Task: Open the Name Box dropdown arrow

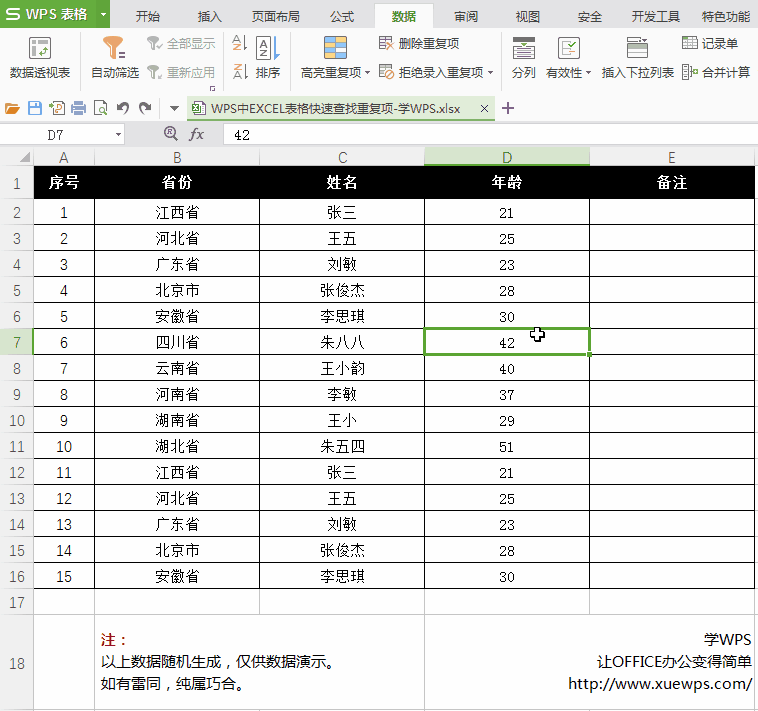Action: click(118, 134)
